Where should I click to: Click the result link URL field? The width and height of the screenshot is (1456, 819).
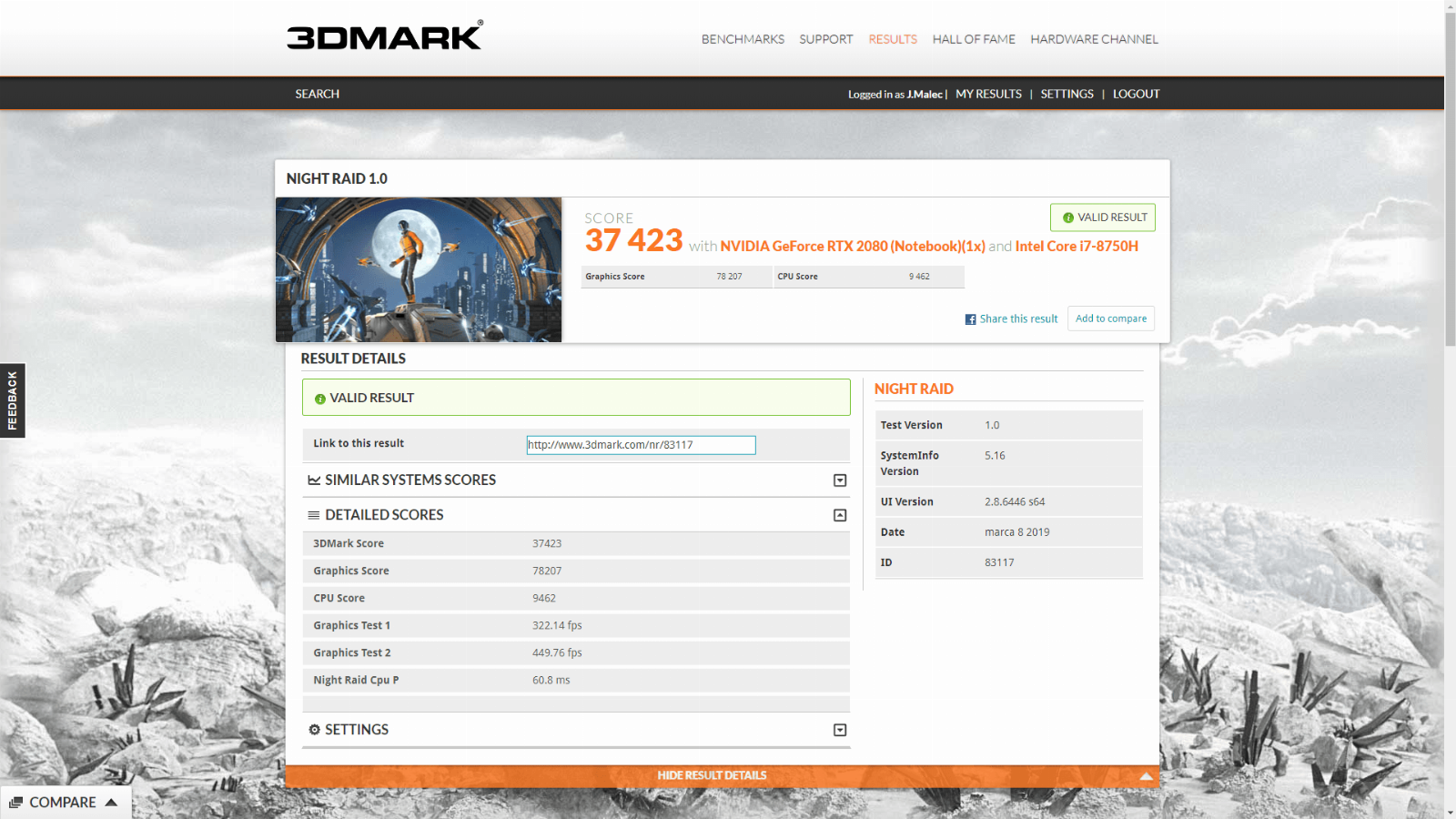[641, 445]
